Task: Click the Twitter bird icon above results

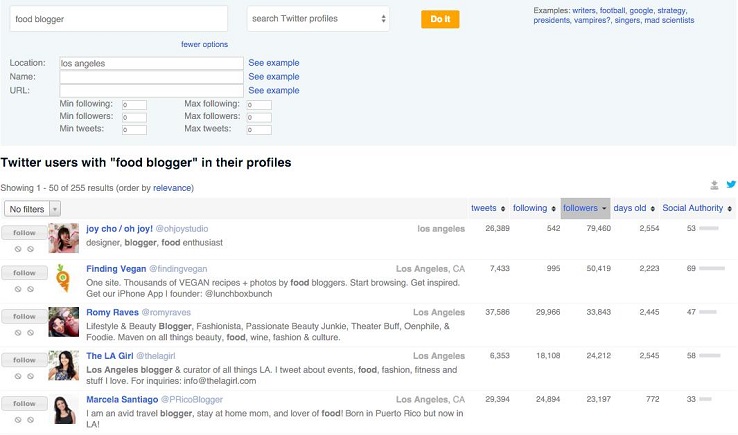Action: [x=731, y=185]
